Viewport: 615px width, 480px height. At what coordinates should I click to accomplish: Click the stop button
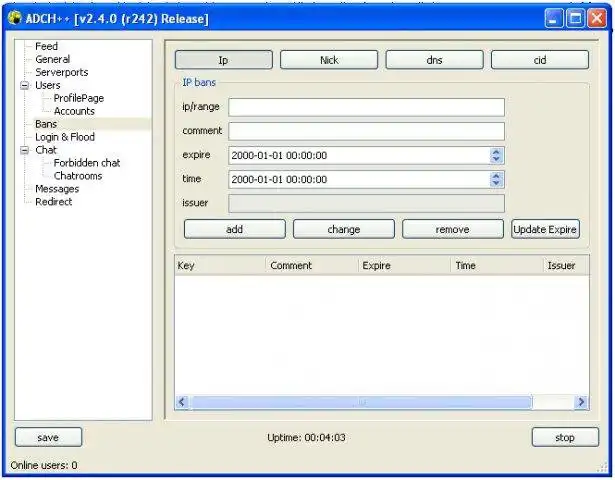pos(565,437)
